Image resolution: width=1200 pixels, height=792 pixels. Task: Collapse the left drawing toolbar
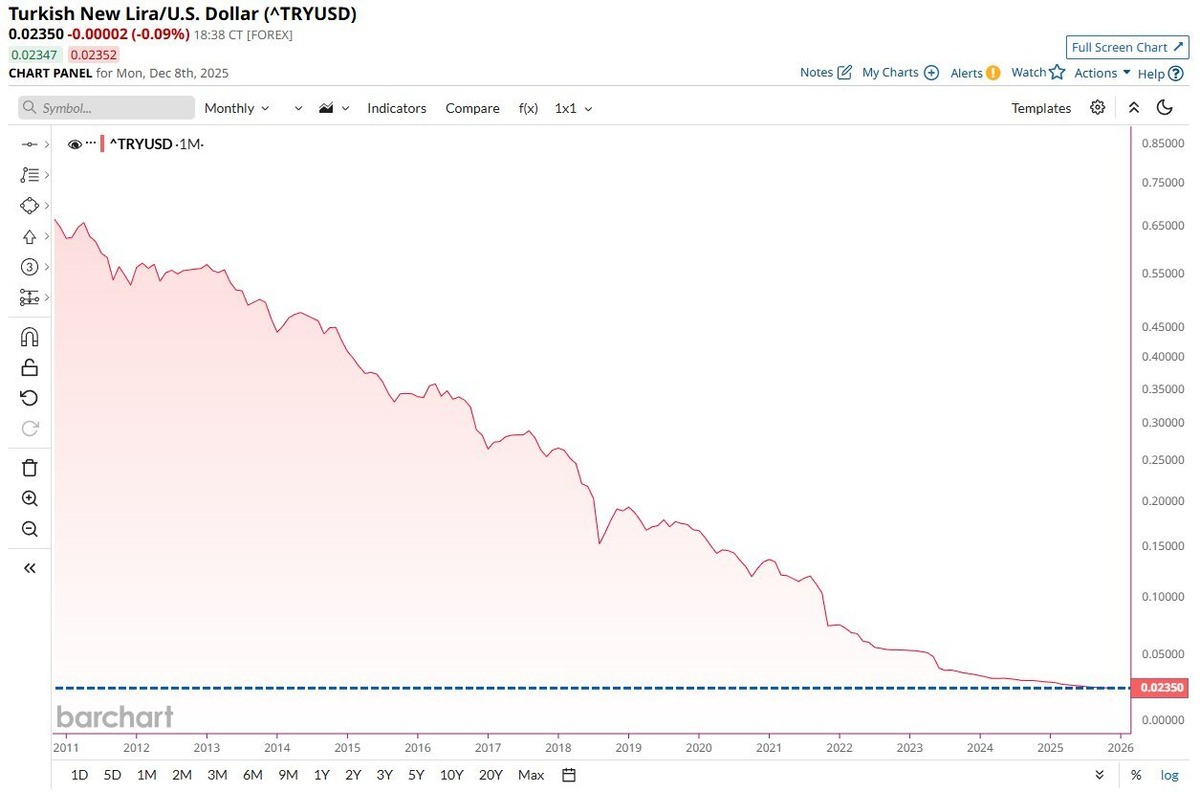click(29, 568)
